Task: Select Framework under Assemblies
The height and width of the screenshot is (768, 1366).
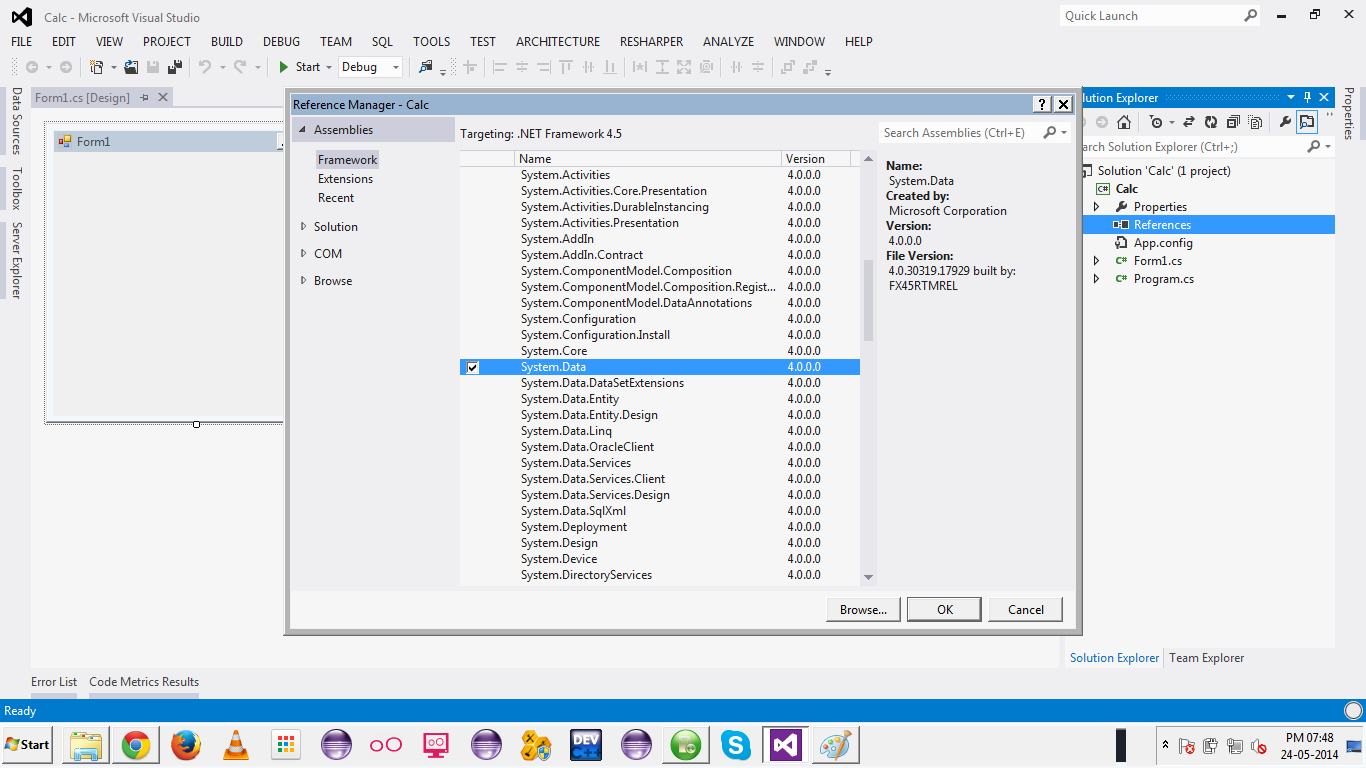Action: coord(348,160)
